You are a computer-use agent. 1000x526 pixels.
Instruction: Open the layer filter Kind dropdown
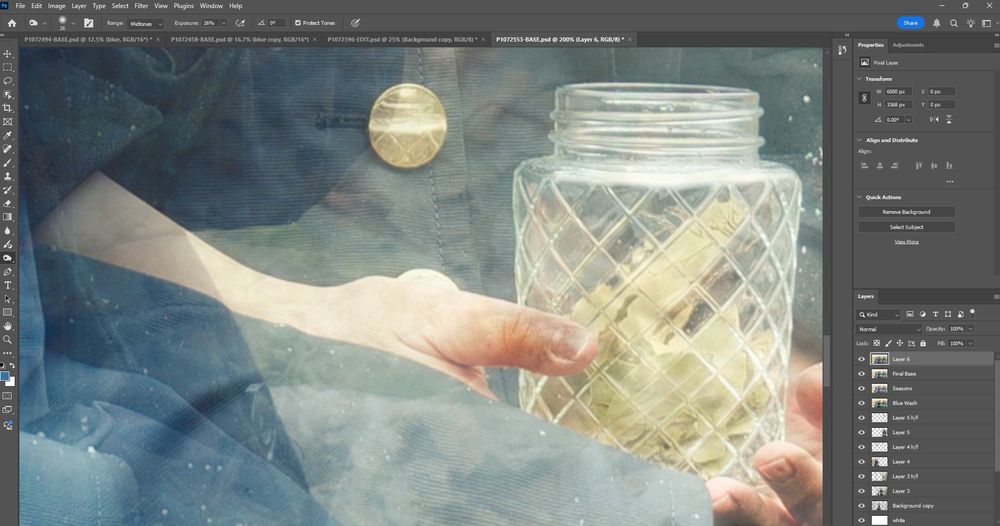879,314
